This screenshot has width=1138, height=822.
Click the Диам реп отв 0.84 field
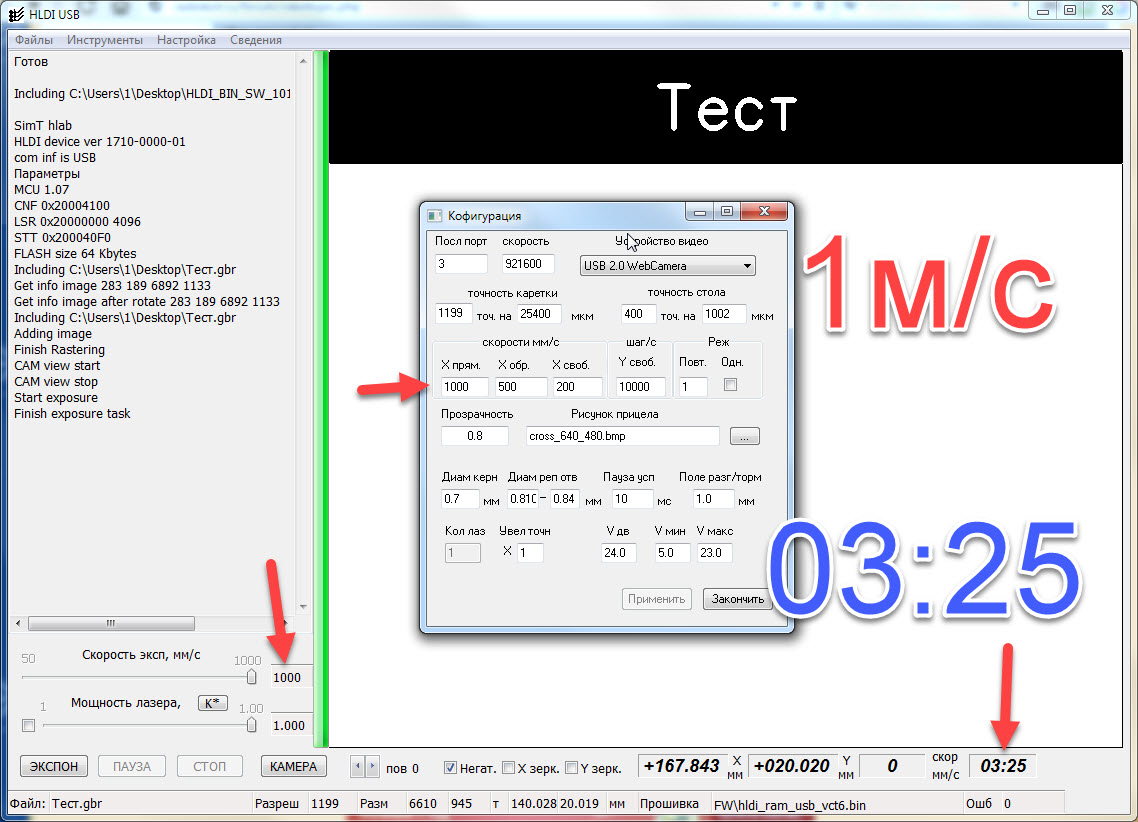click(564, 499)
